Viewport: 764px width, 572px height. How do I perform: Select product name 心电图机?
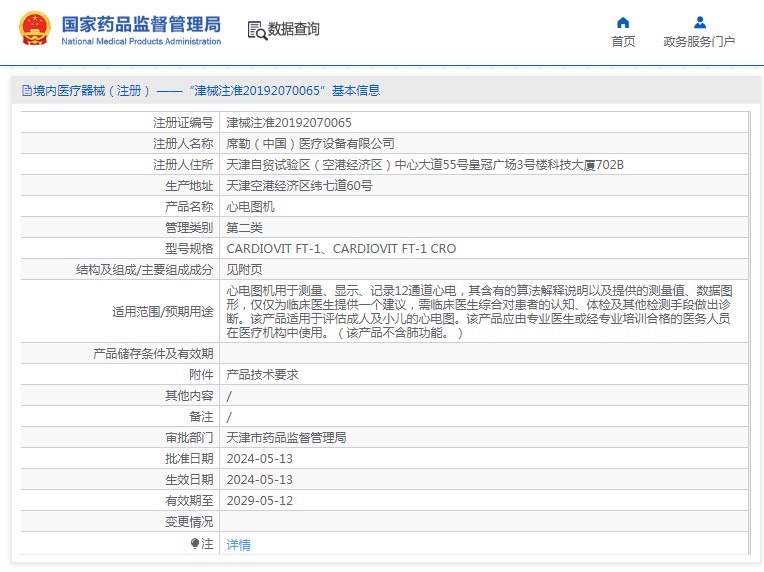(250, 207)
